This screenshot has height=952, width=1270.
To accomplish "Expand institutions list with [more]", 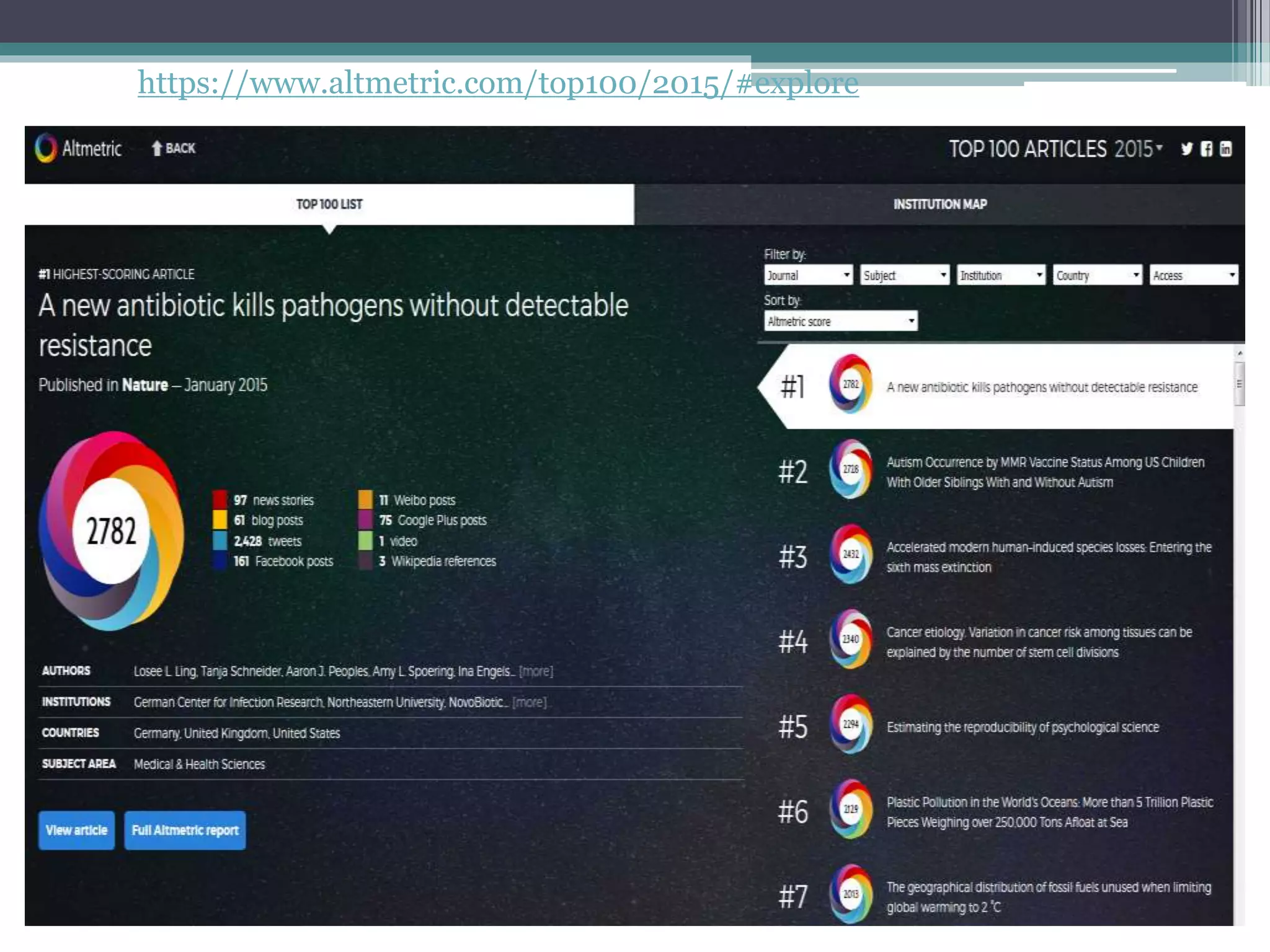I will 530,702.
